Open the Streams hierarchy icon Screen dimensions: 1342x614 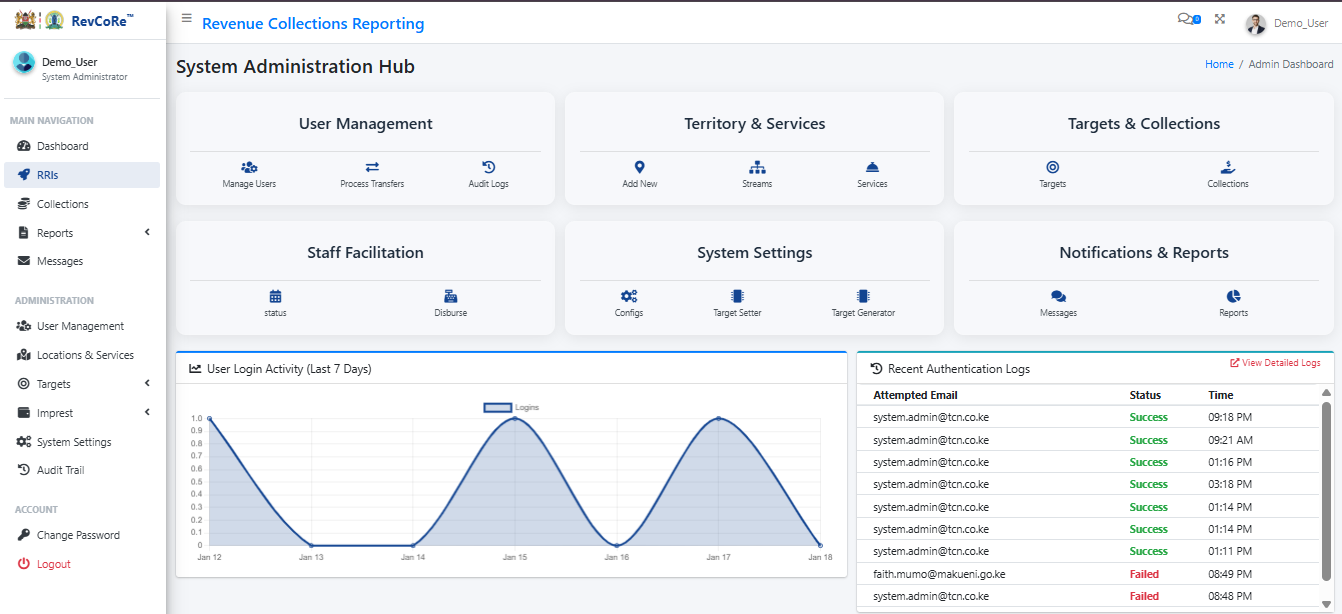click(x=757, y=168)
